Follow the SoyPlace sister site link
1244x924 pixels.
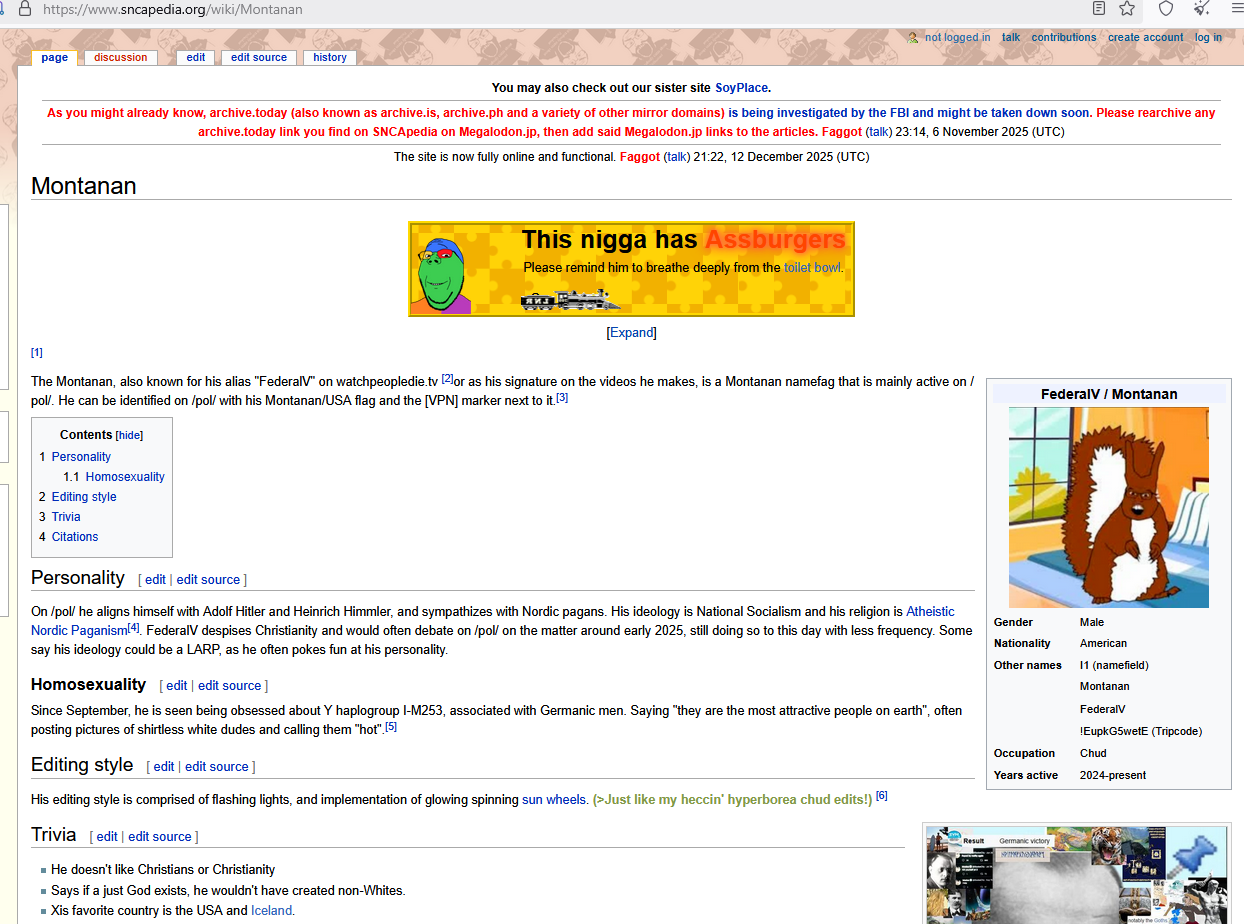[x=741, y=88]
